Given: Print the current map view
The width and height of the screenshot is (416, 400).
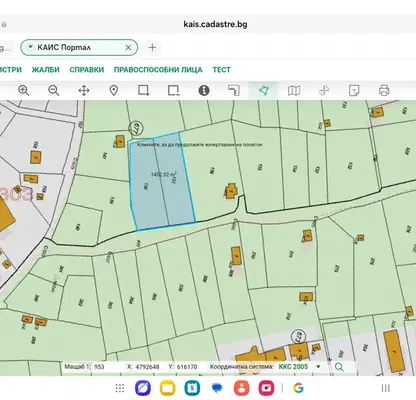Looking at the screenshot, I should tap(384, 90).
